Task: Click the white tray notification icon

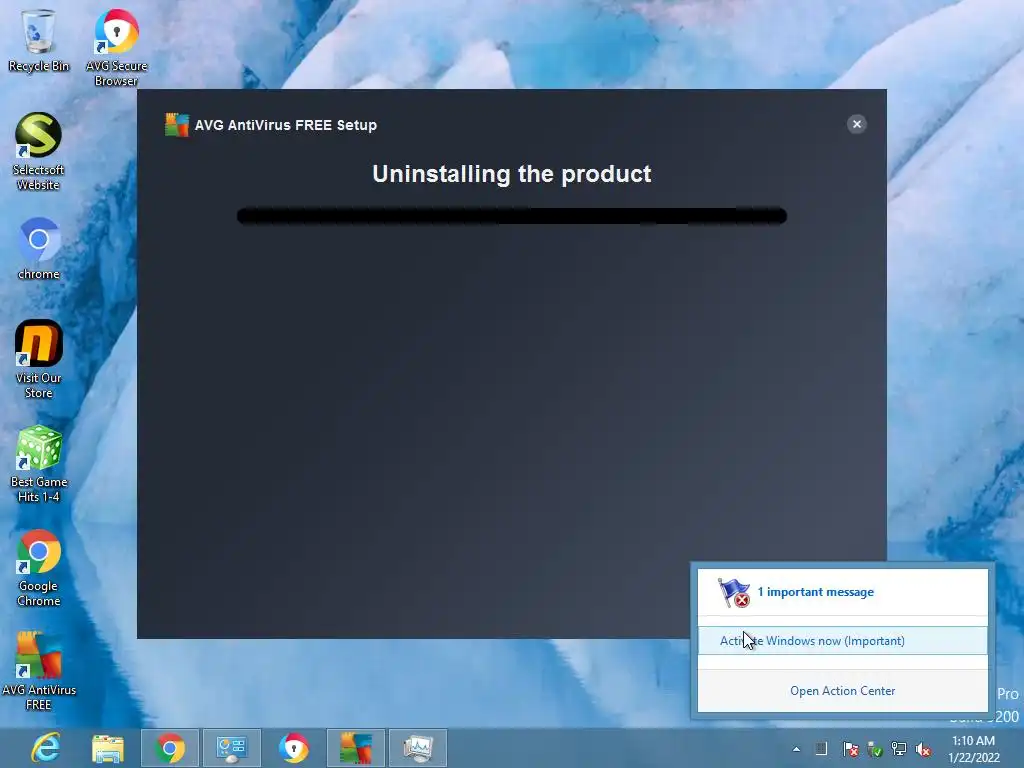Action: click(x=822, y=749)
